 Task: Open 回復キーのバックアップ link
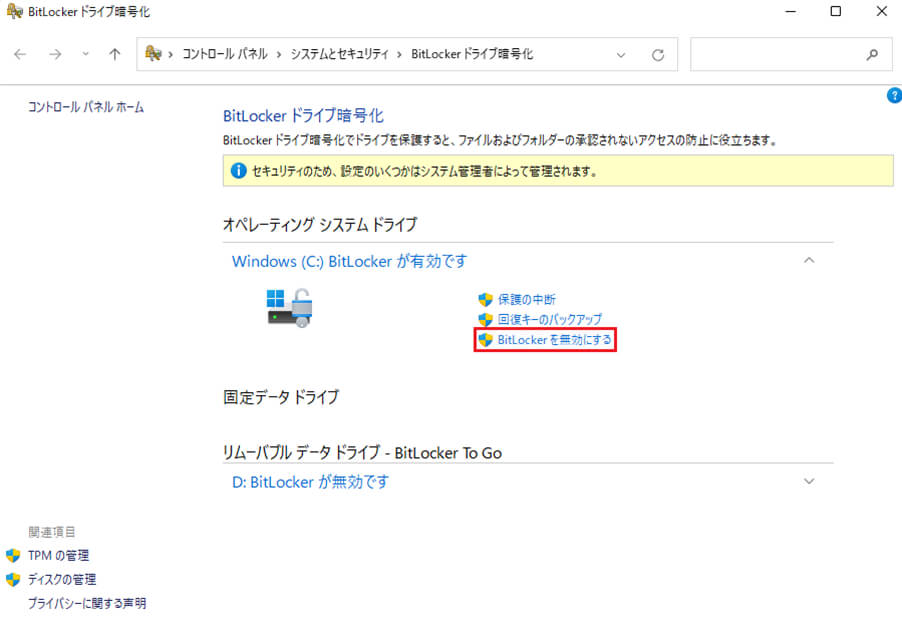pyautogui.click(x=549, y=319)
